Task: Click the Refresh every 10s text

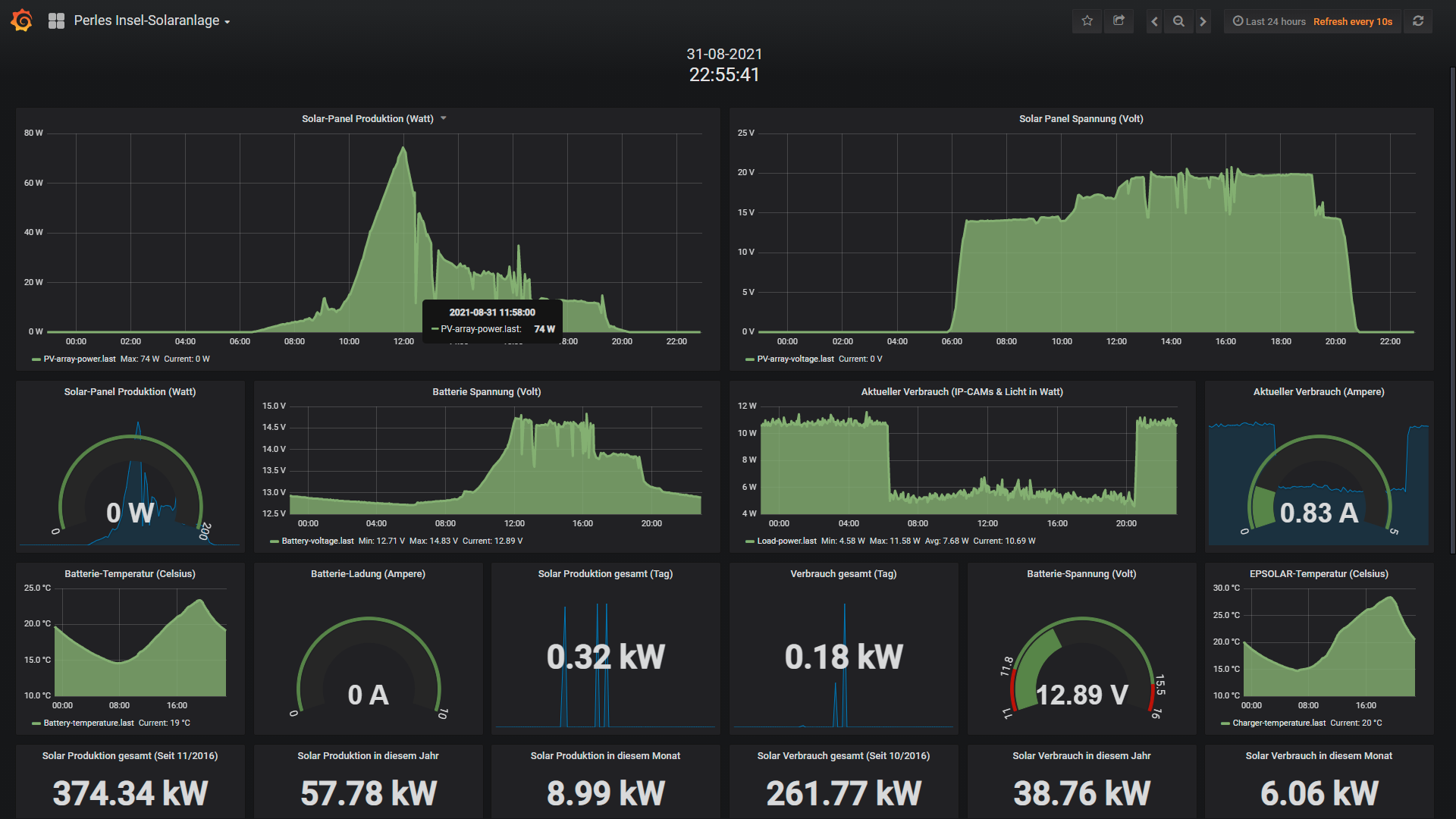Action: (1352, 21)
